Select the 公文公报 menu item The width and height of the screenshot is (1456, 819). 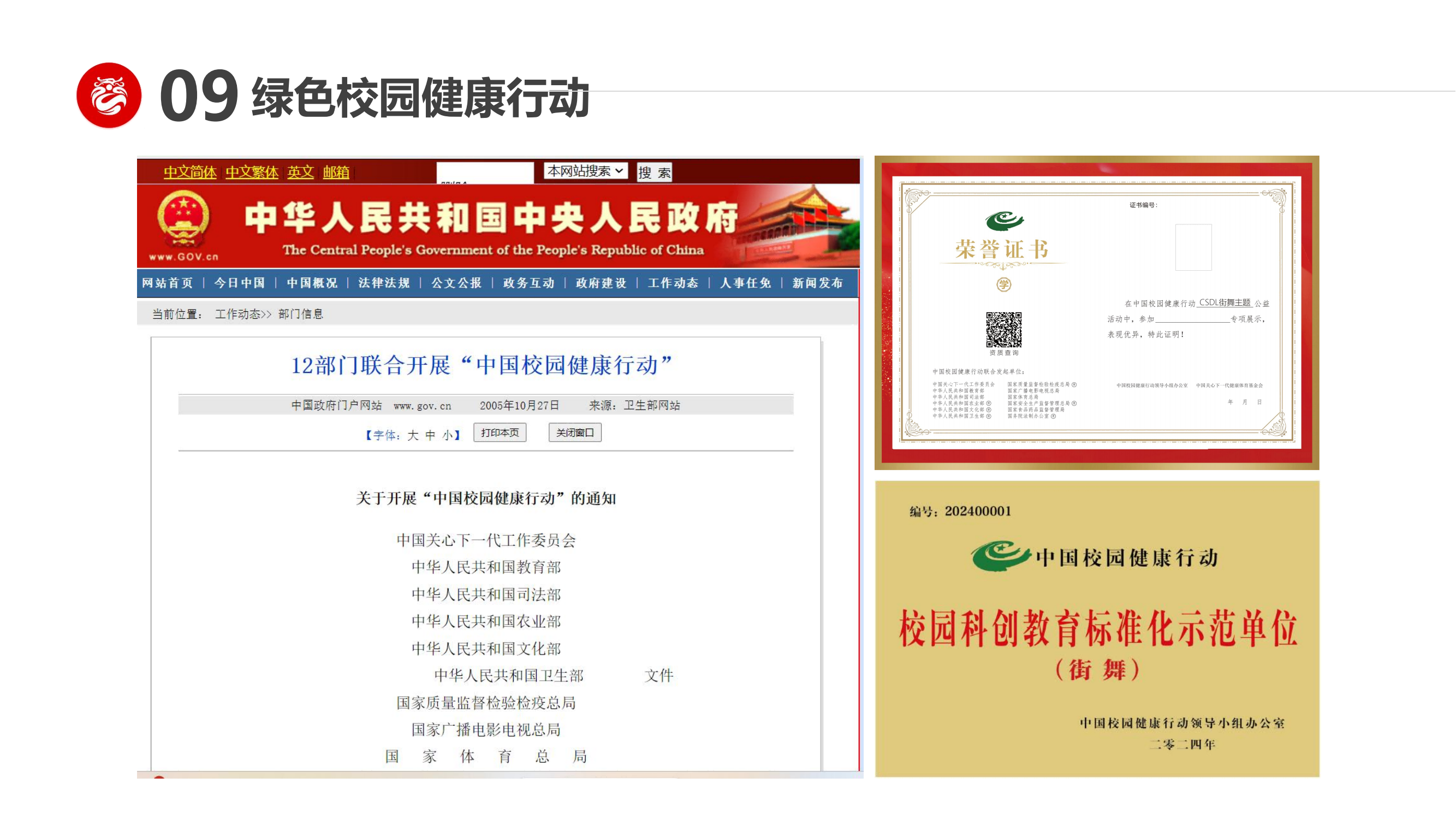coord(457,283)
